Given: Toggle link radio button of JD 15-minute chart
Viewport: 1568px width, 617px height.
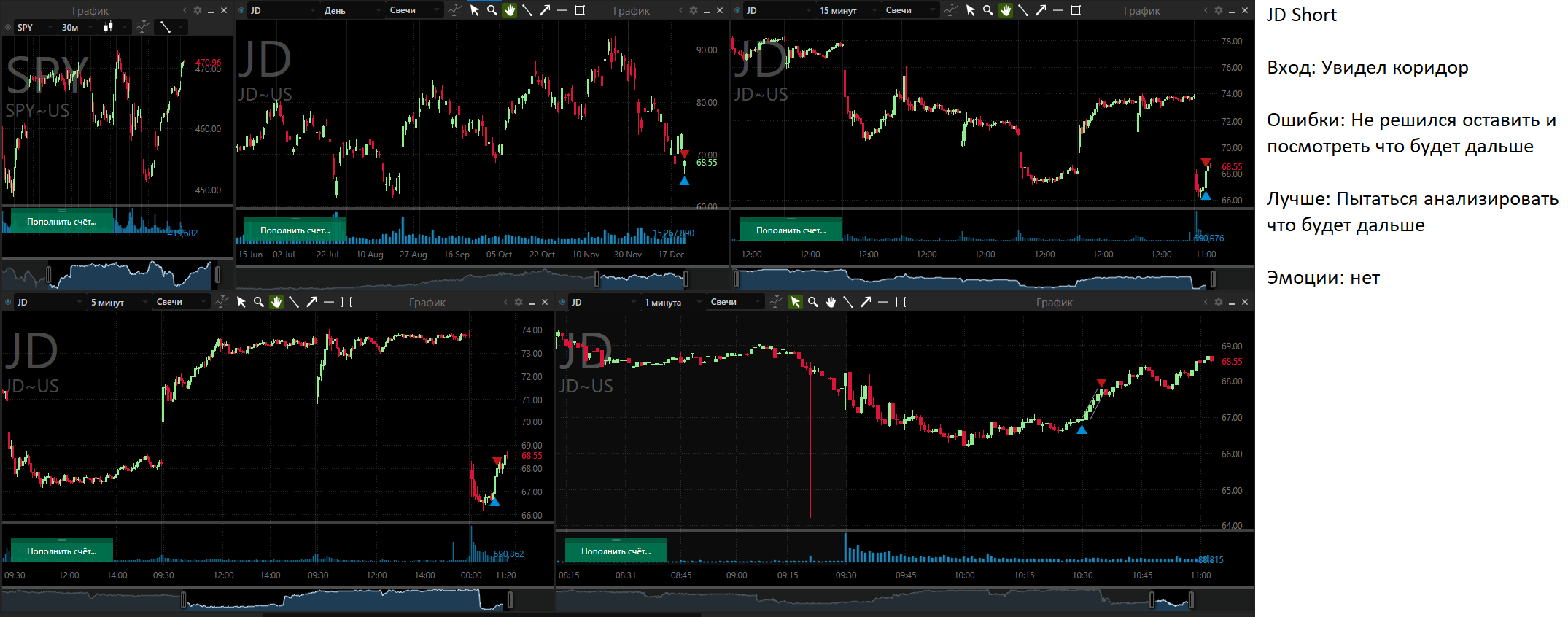Looking at the screenshot, I should click(x=737, y=10).
